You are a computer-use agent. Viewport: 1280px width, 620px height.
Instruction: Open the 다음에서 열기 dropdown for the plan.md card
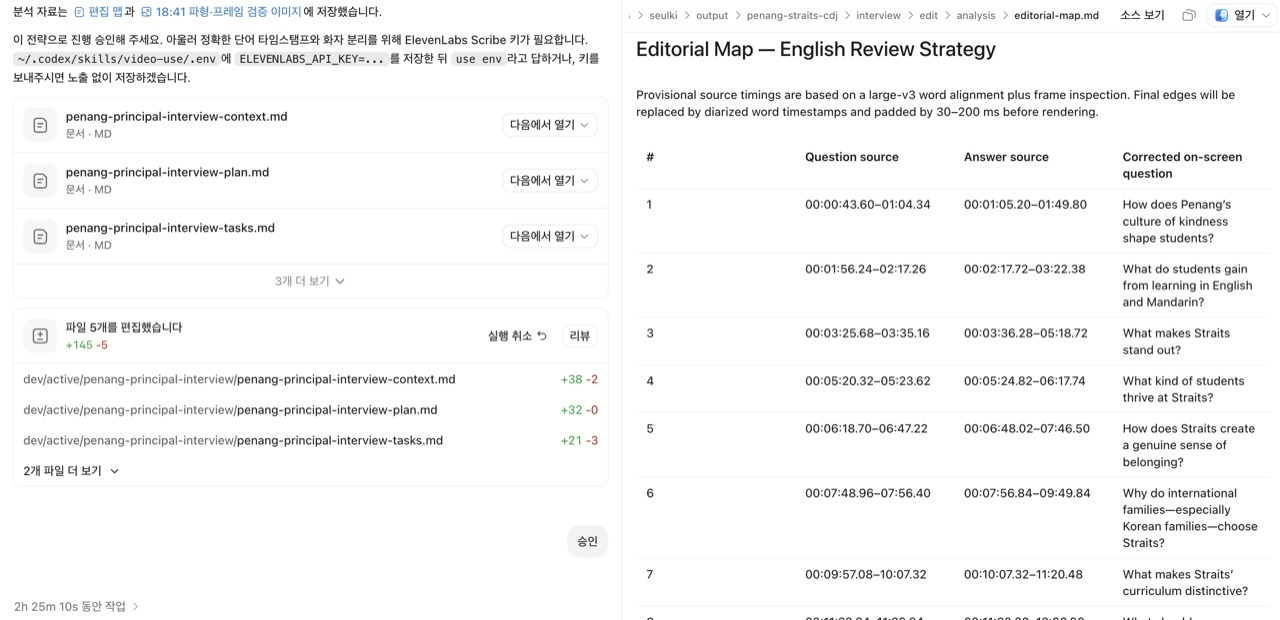[x=549, y=181]
